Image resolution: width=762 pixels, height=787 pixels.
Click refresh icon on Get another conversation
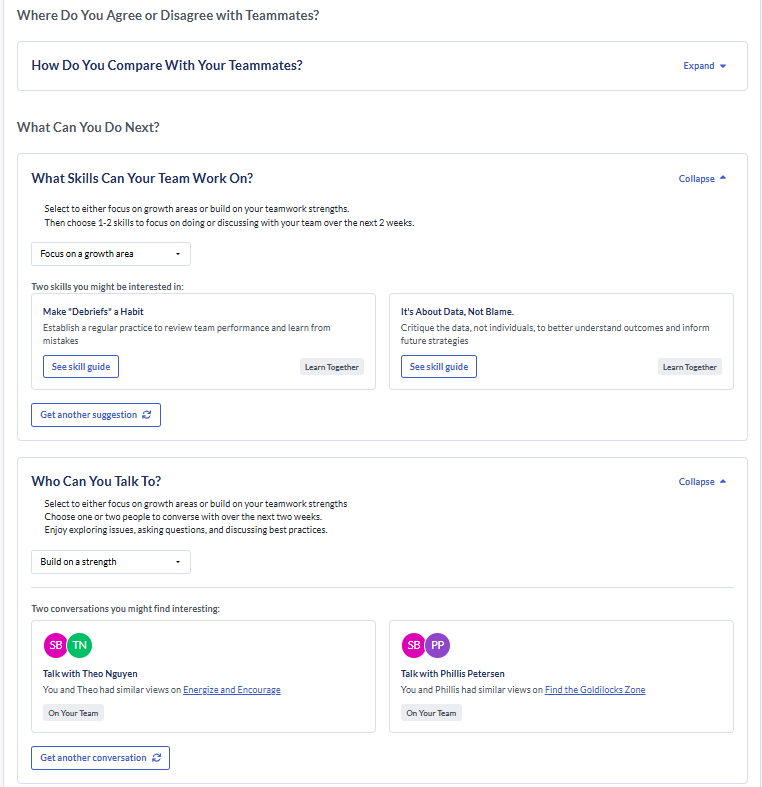pyautogui.click(x=156, y=758)
